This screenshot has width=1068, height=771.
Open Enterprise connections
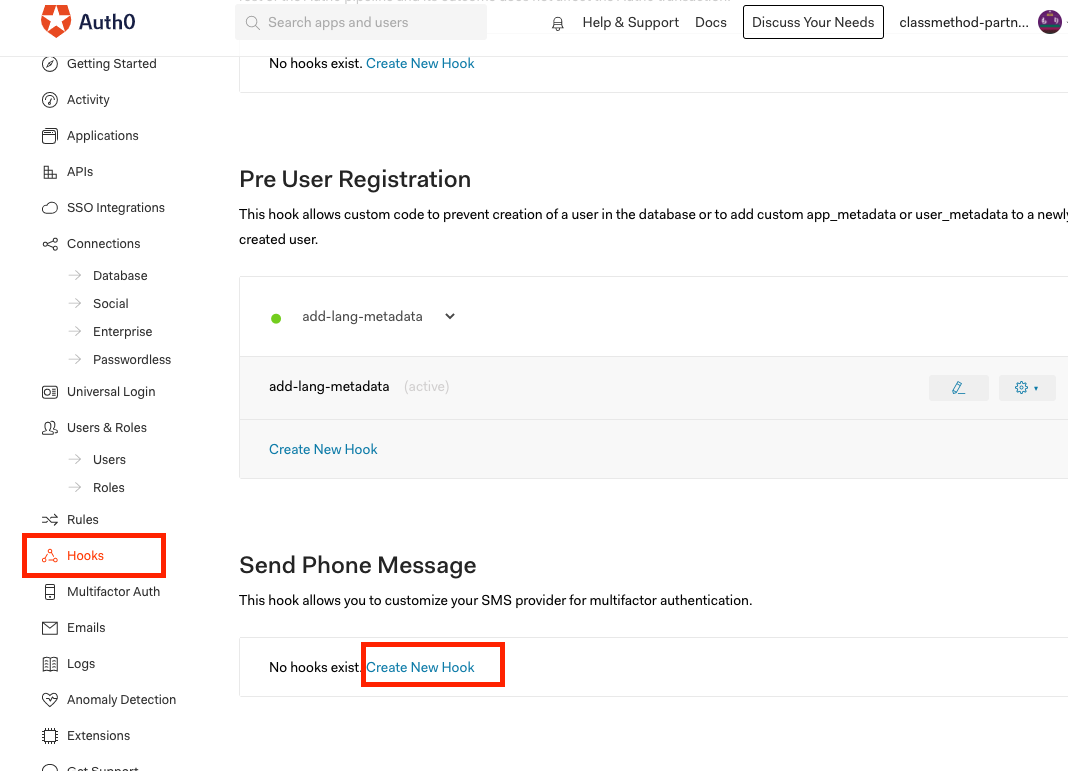pyautogui.click(x=123, y=332)
